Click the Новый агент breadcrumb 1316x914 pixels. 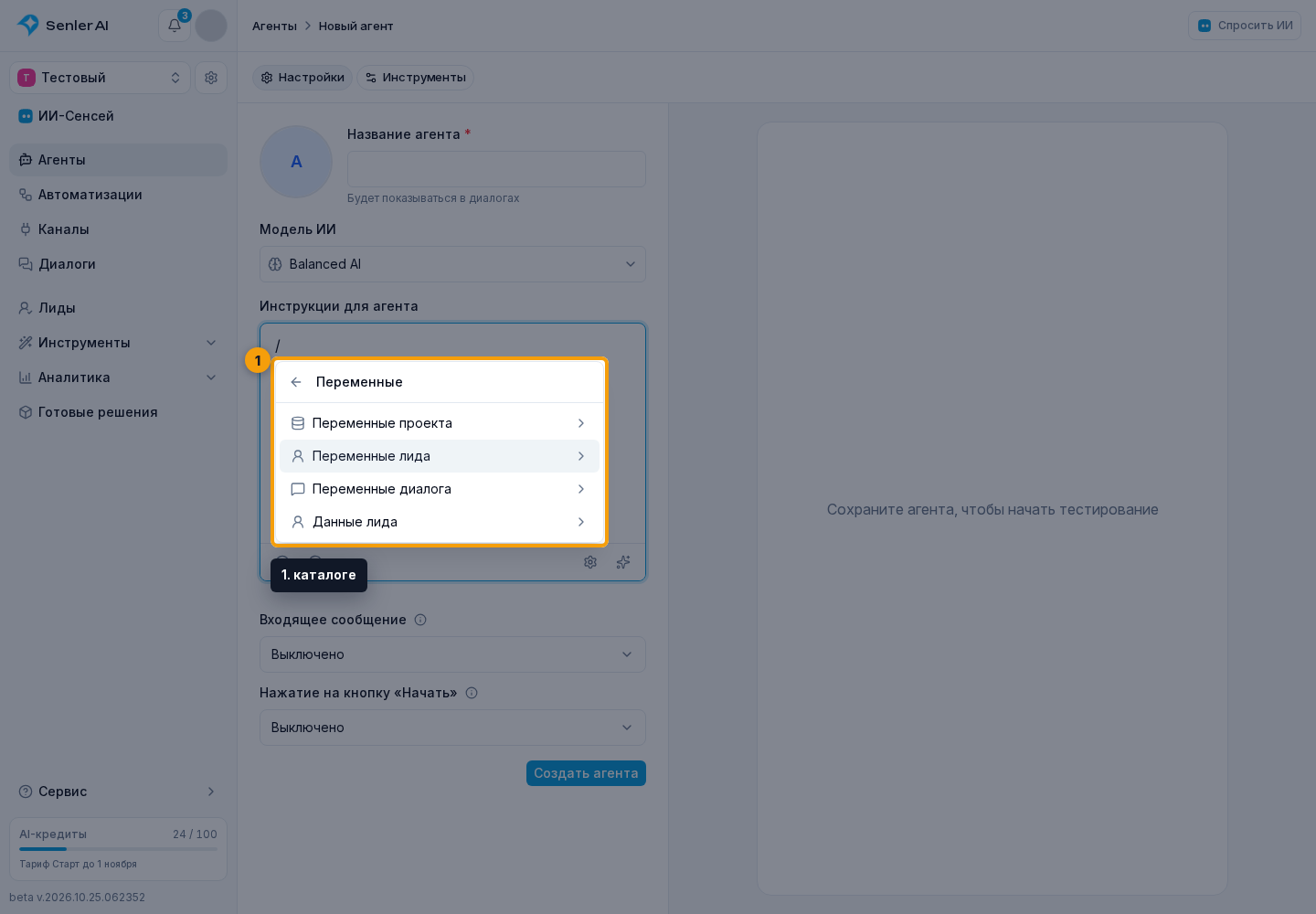(x=356, y=26)
